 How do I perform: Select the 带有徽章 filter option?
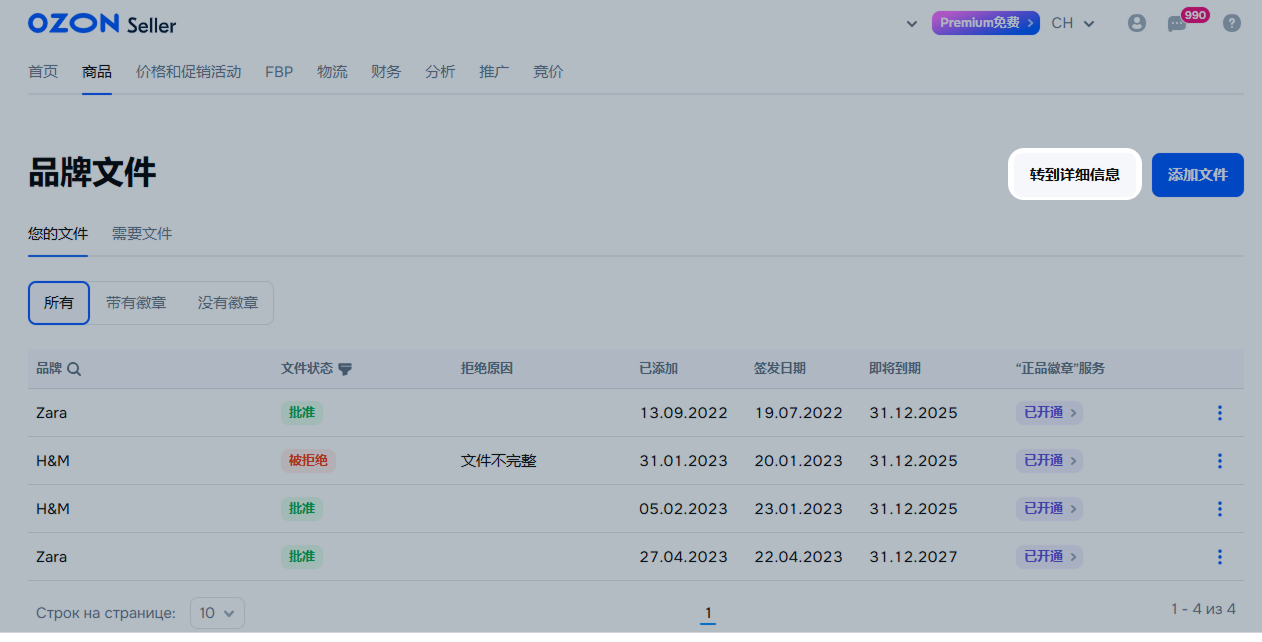136,303
